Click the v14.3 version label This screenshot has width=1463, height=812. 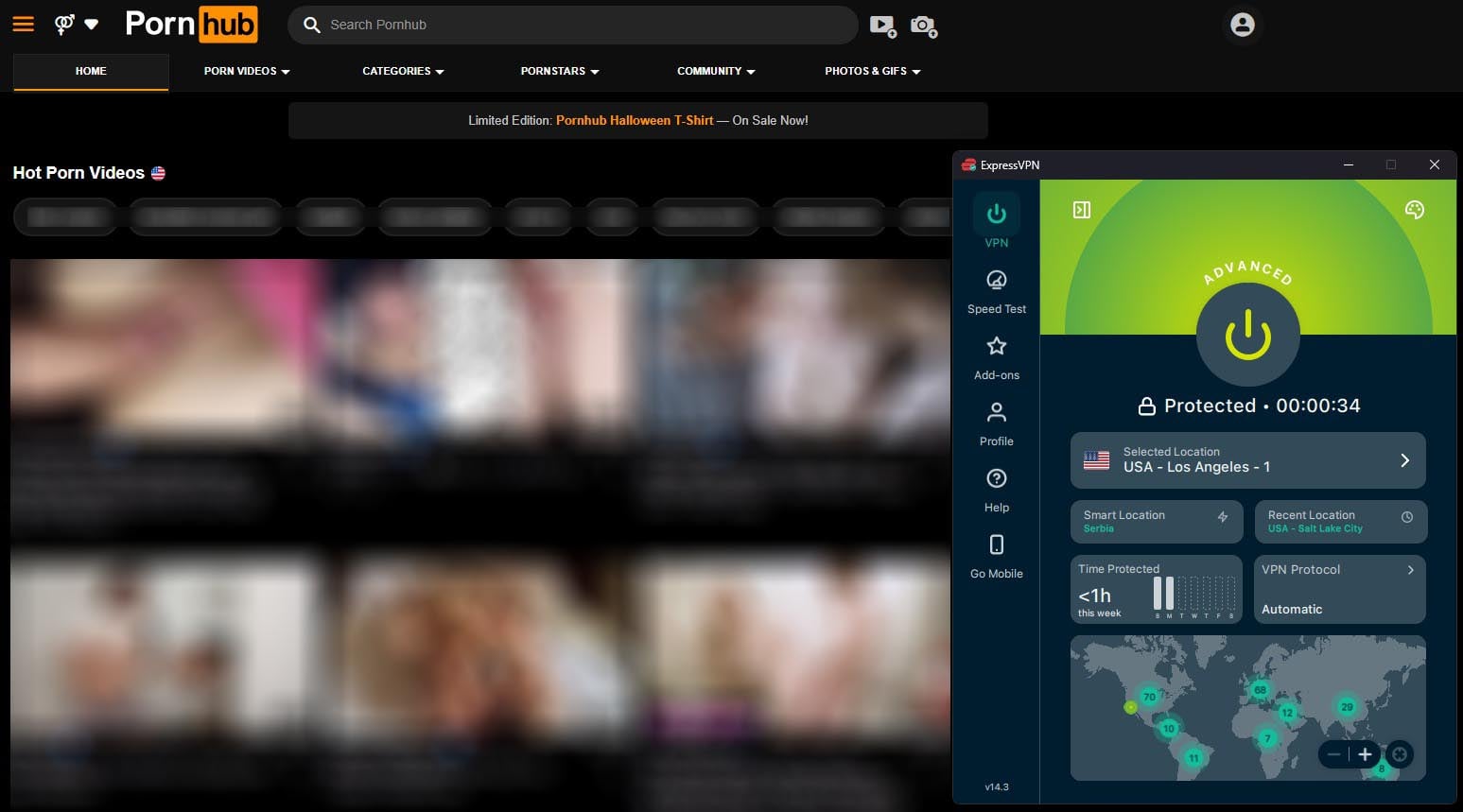tap(997, 786)
